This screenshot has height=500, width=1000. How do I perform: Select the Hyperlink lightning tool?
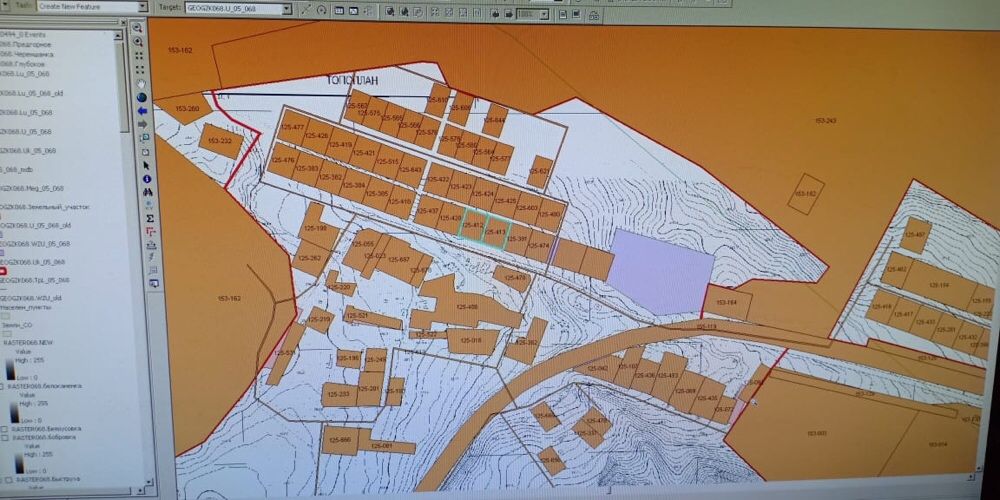click(x=152, y=257)
